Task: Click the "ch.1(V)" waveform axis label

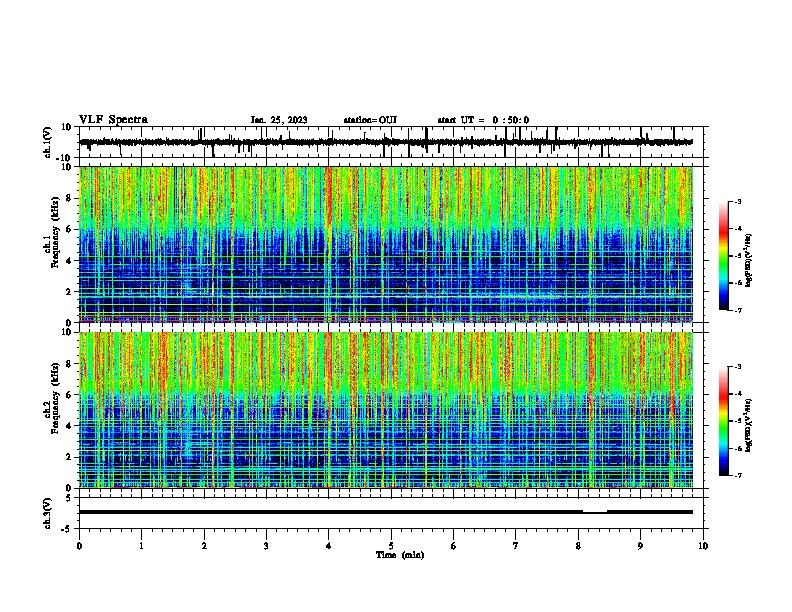Action: point(48,142)
